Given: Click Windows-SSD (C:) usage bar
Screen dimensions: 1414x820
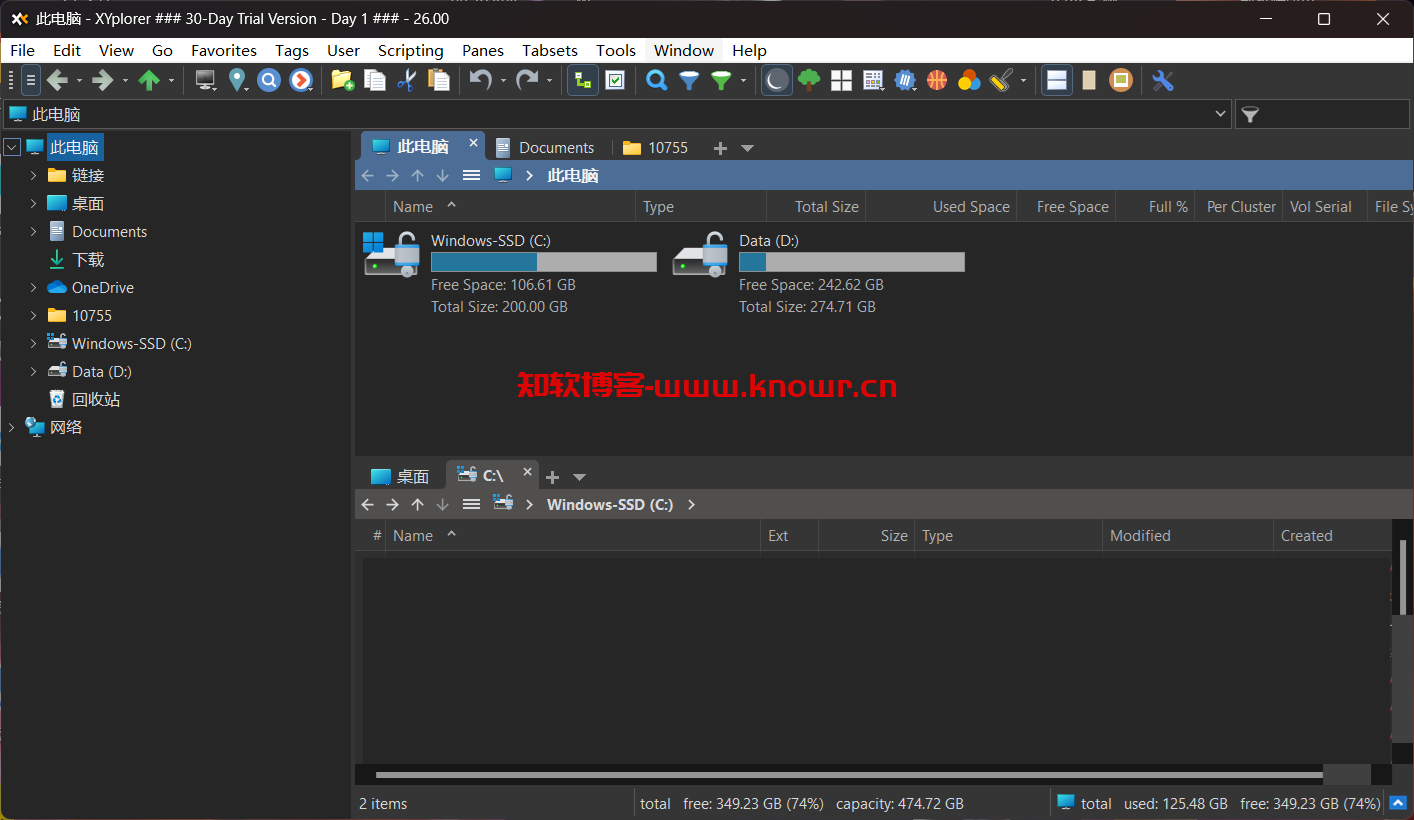Looking at the screenshot, I should (544, 262).
